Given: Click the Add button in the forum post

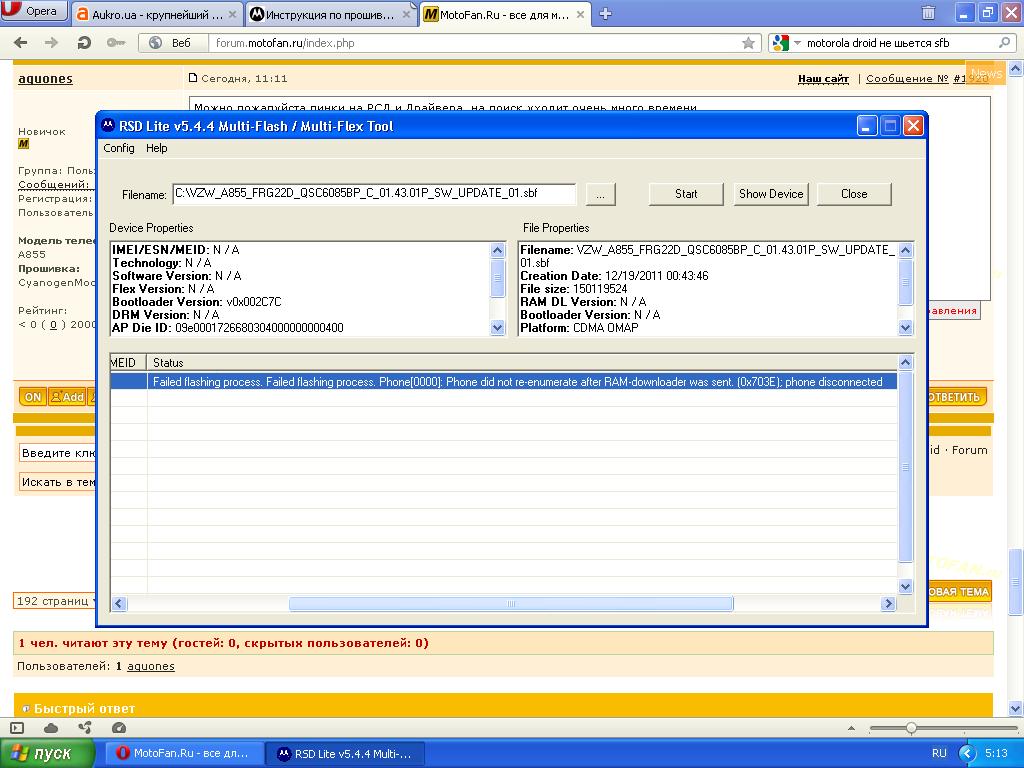Looking at the screenshot, I should [x=67, y=396].
